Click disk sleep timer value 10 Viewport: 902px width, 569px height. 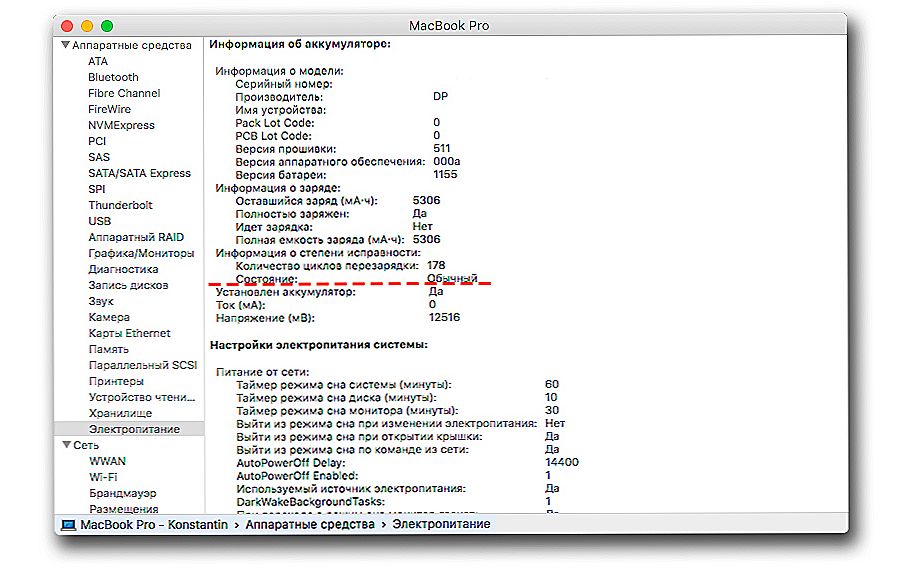(x=551, y=398)
